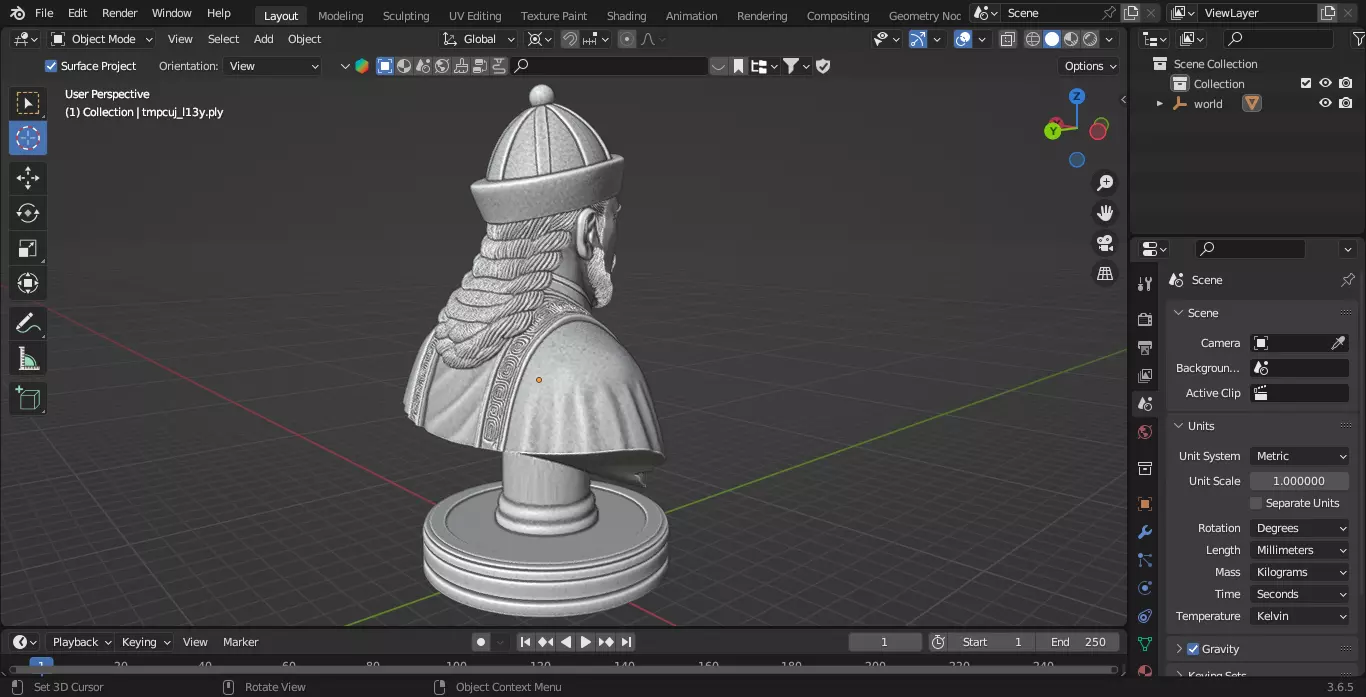This screenshot has height=697, width=1366.
Task: Open the Mass Kilograms dropdown
Action: tap(1300, 572)
